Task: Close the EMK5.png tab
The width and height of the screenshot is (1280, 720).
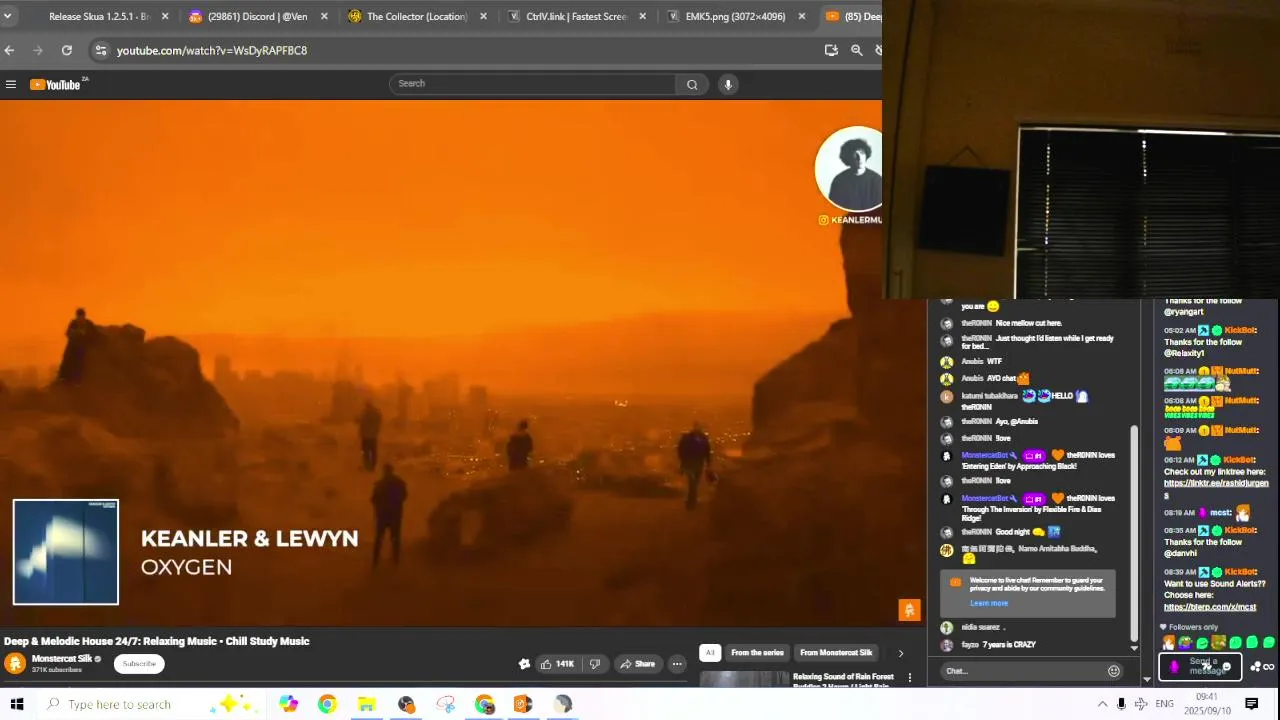Action: 801,16
